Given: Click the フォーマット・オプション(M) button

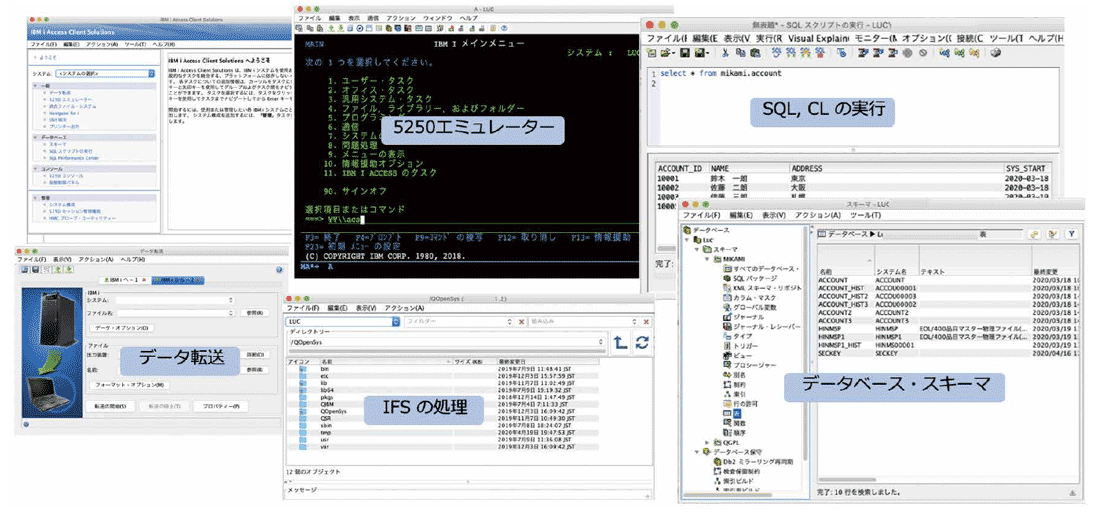Looking at the screenshot, I should pos(128,385).
